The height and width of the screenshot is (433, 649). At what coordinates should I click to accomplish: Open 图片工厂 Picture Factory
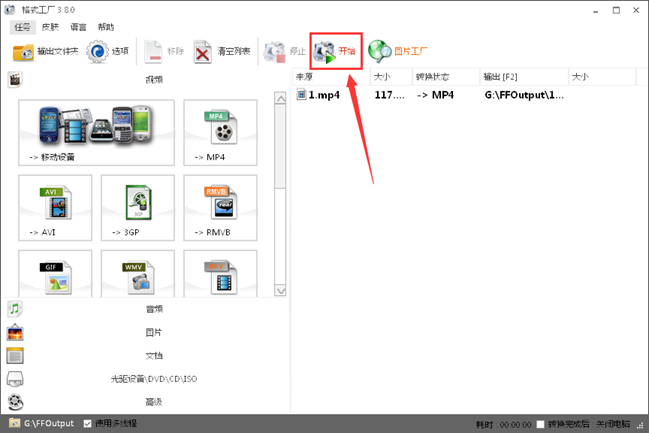click(398, 51)
